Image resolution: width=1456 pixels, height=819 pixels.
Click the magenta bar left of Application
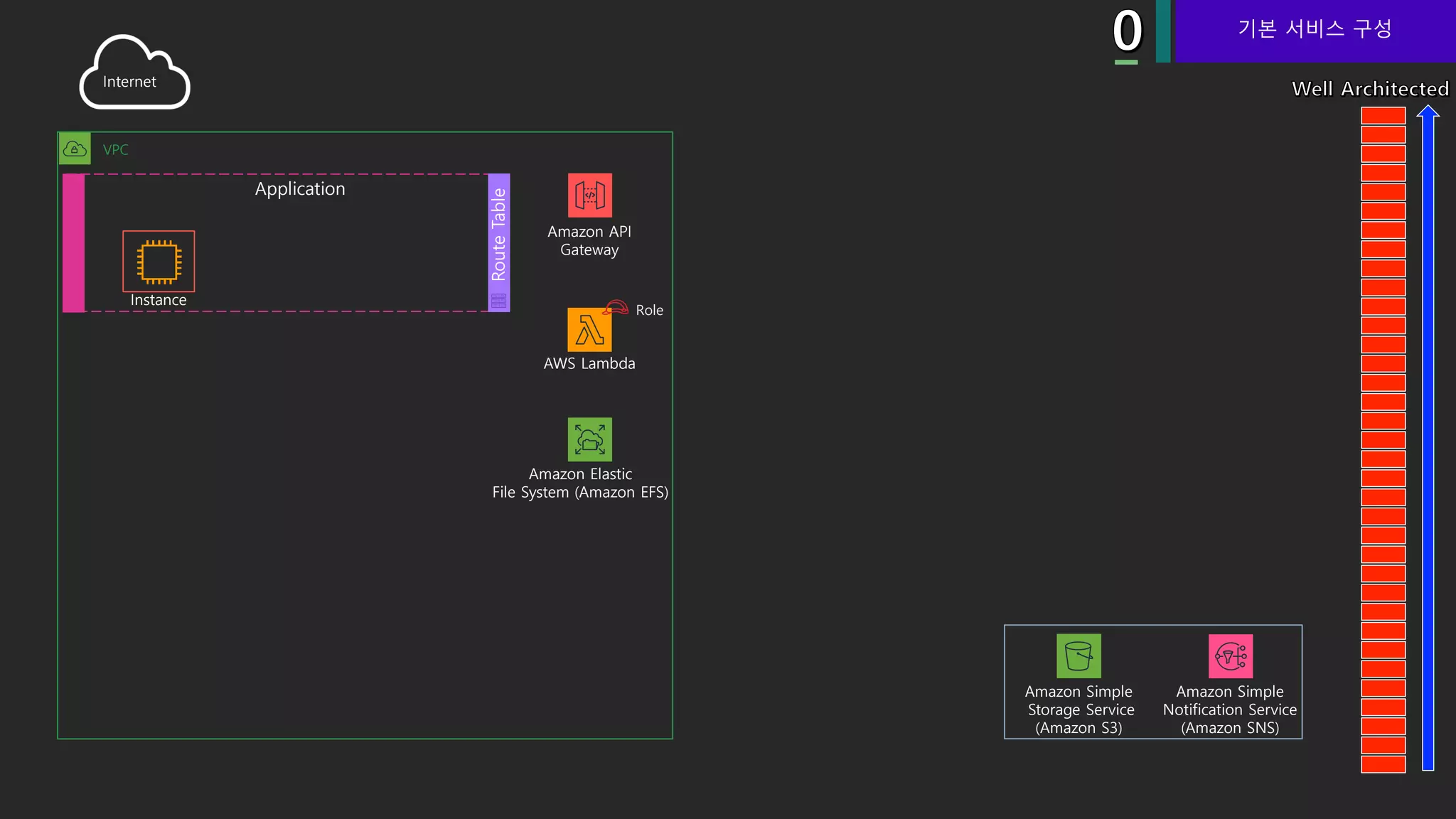click(x=73, y=243)
